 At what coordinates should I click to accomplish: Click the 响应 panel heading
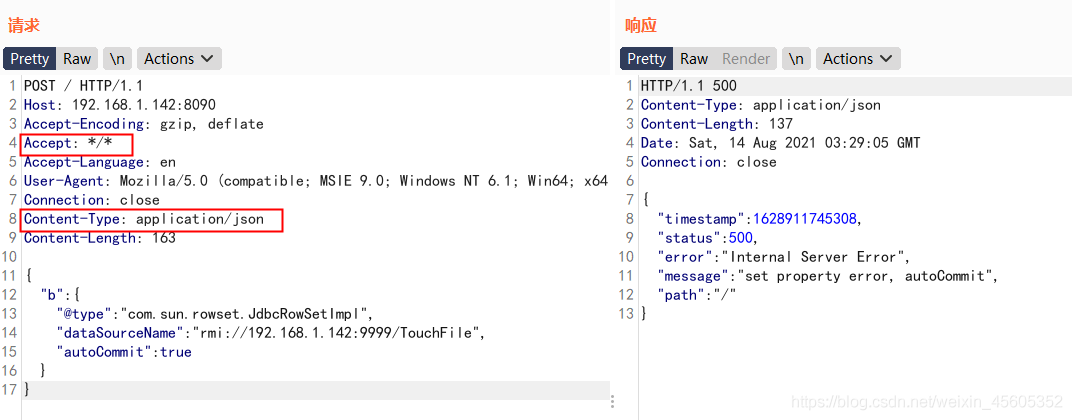click(641, 26)
